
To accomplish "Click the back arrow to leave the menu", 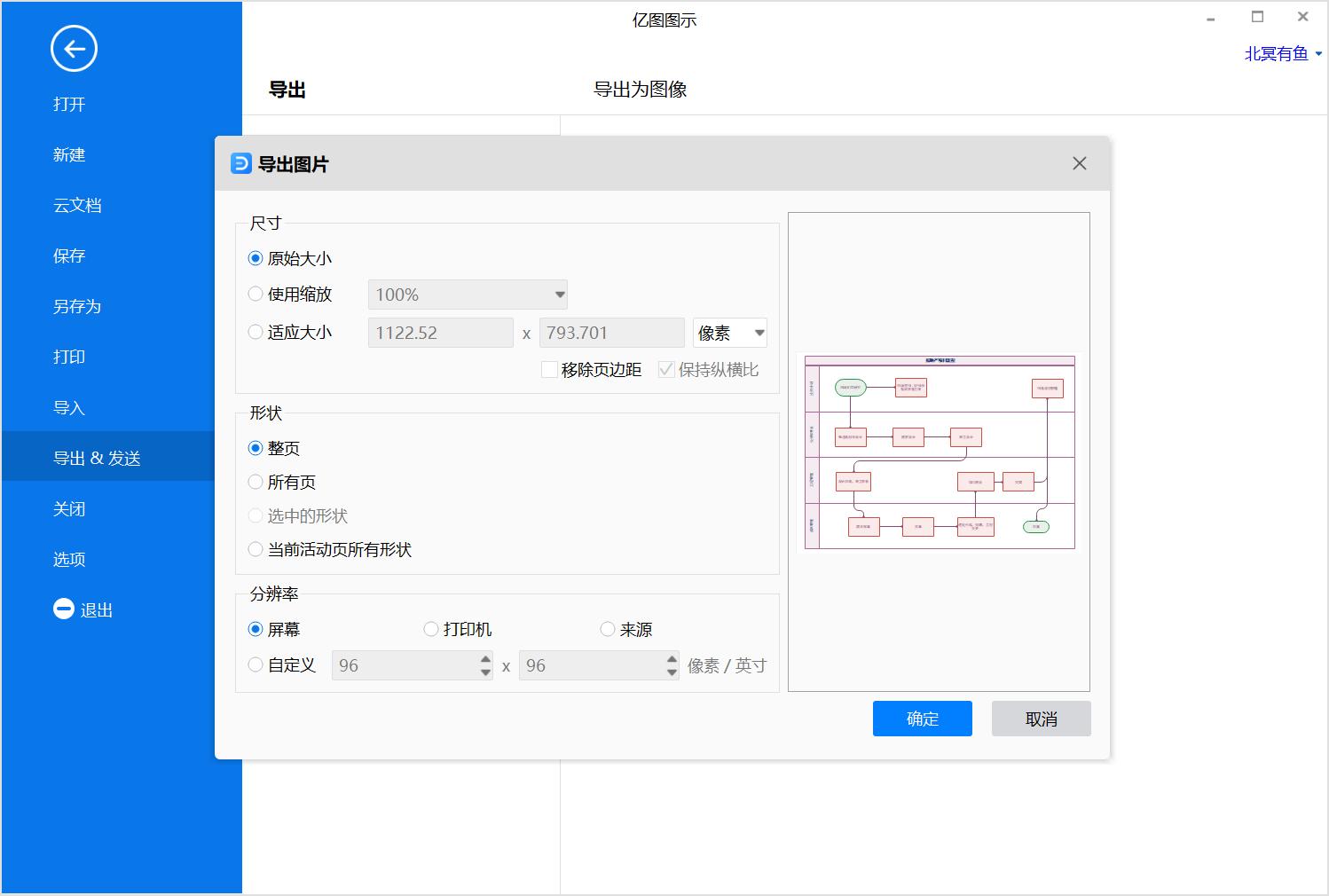I will [x=74, y=49].
